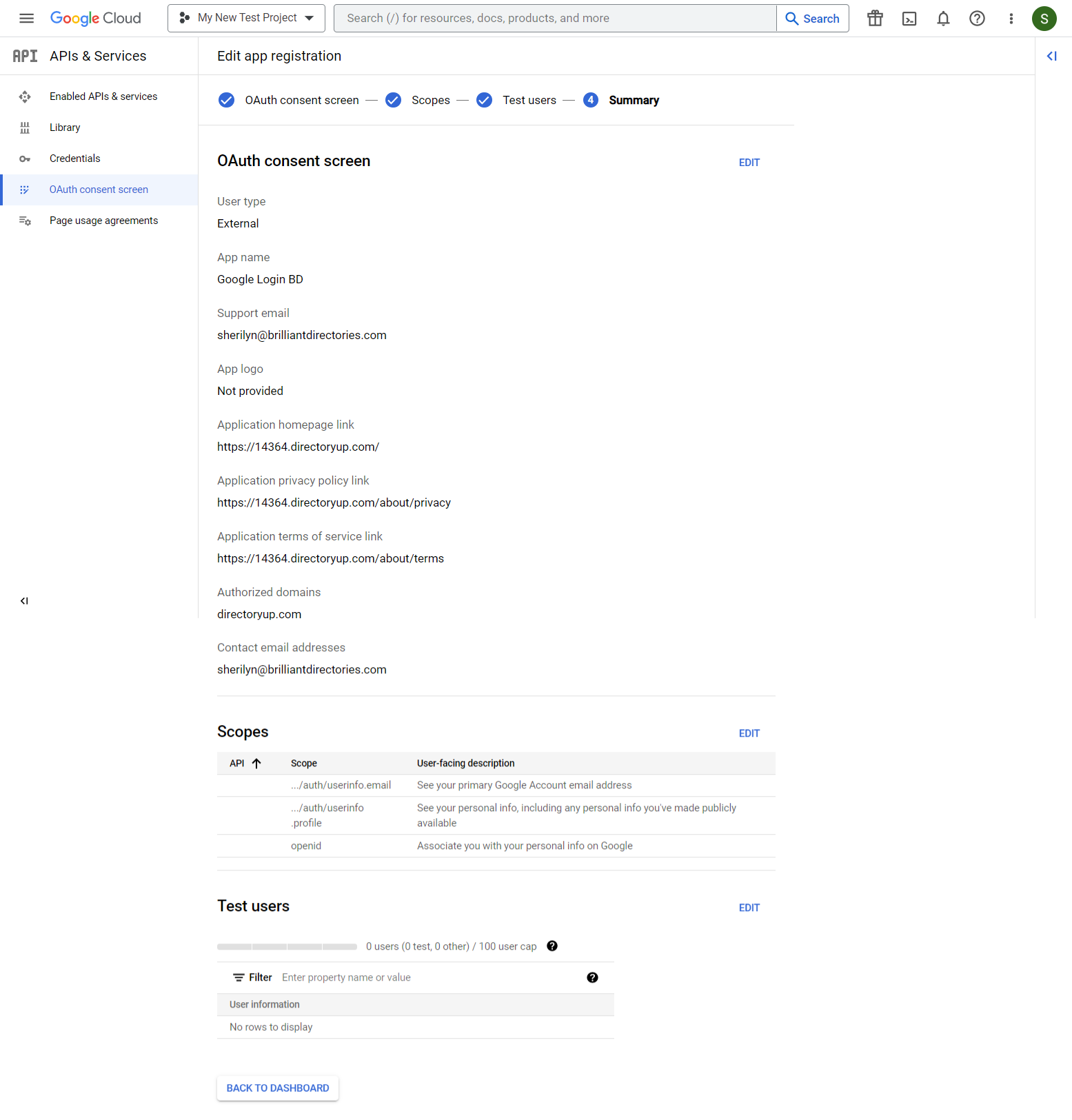The height and width of the screenshot is (1120, 1072).
Task: Edit the Scopes section
Action: point(749,733)
